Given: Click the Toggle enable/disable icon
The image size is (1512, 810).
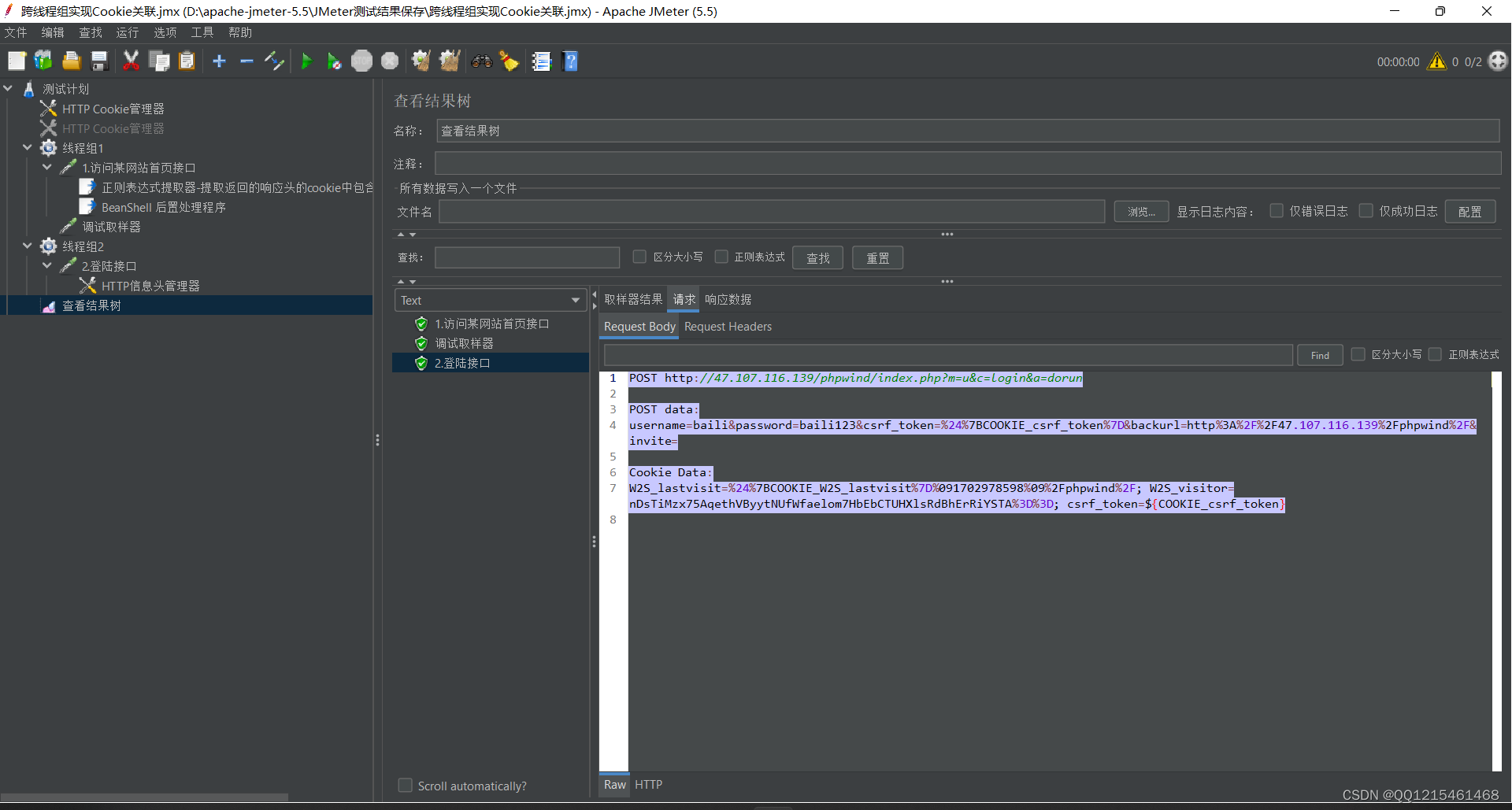Looking at the screenshot, I should (274, 61).
